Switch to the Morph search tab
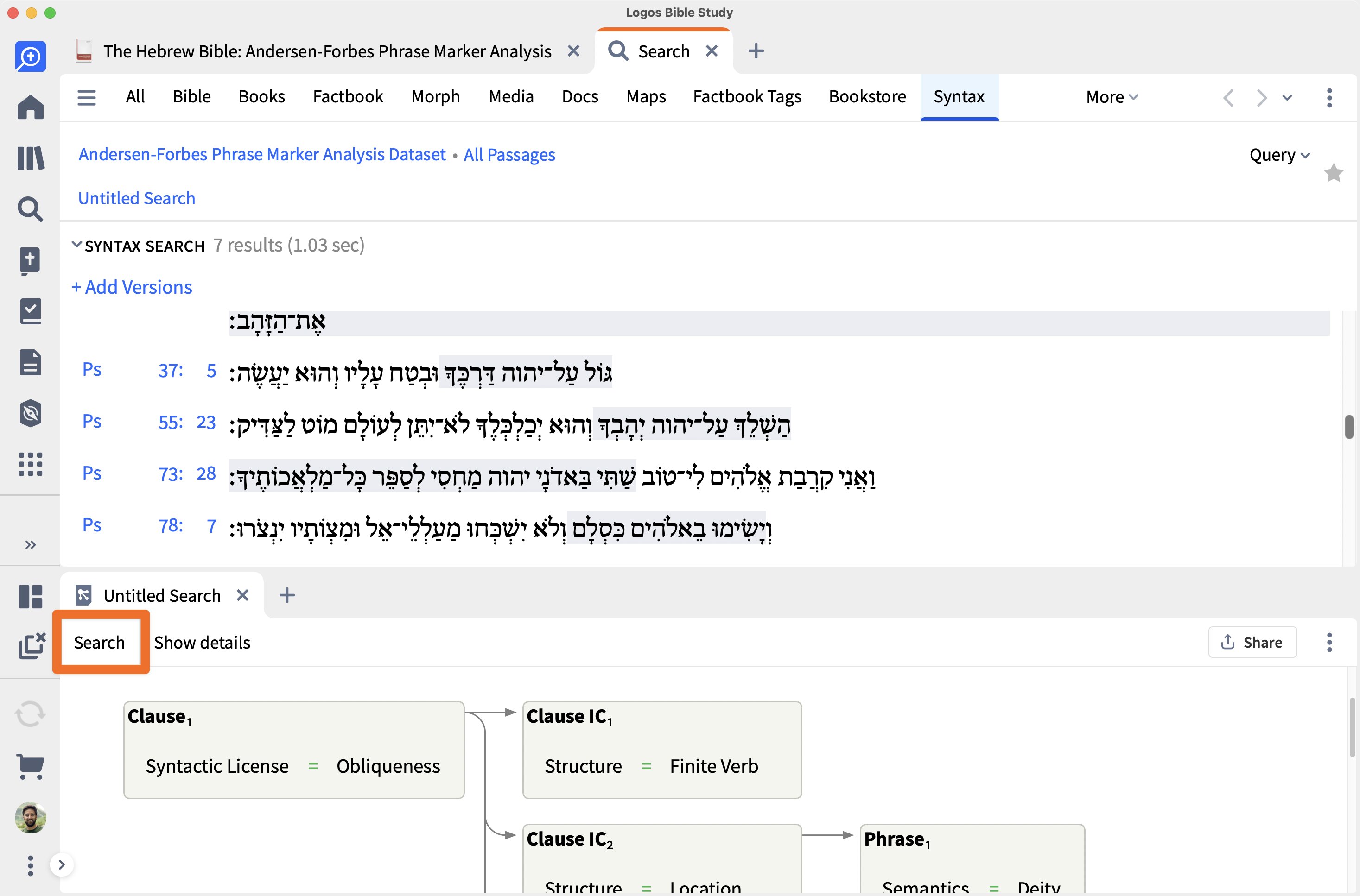The height and width of the screenshot is (896, 1360). coord(435,96)
